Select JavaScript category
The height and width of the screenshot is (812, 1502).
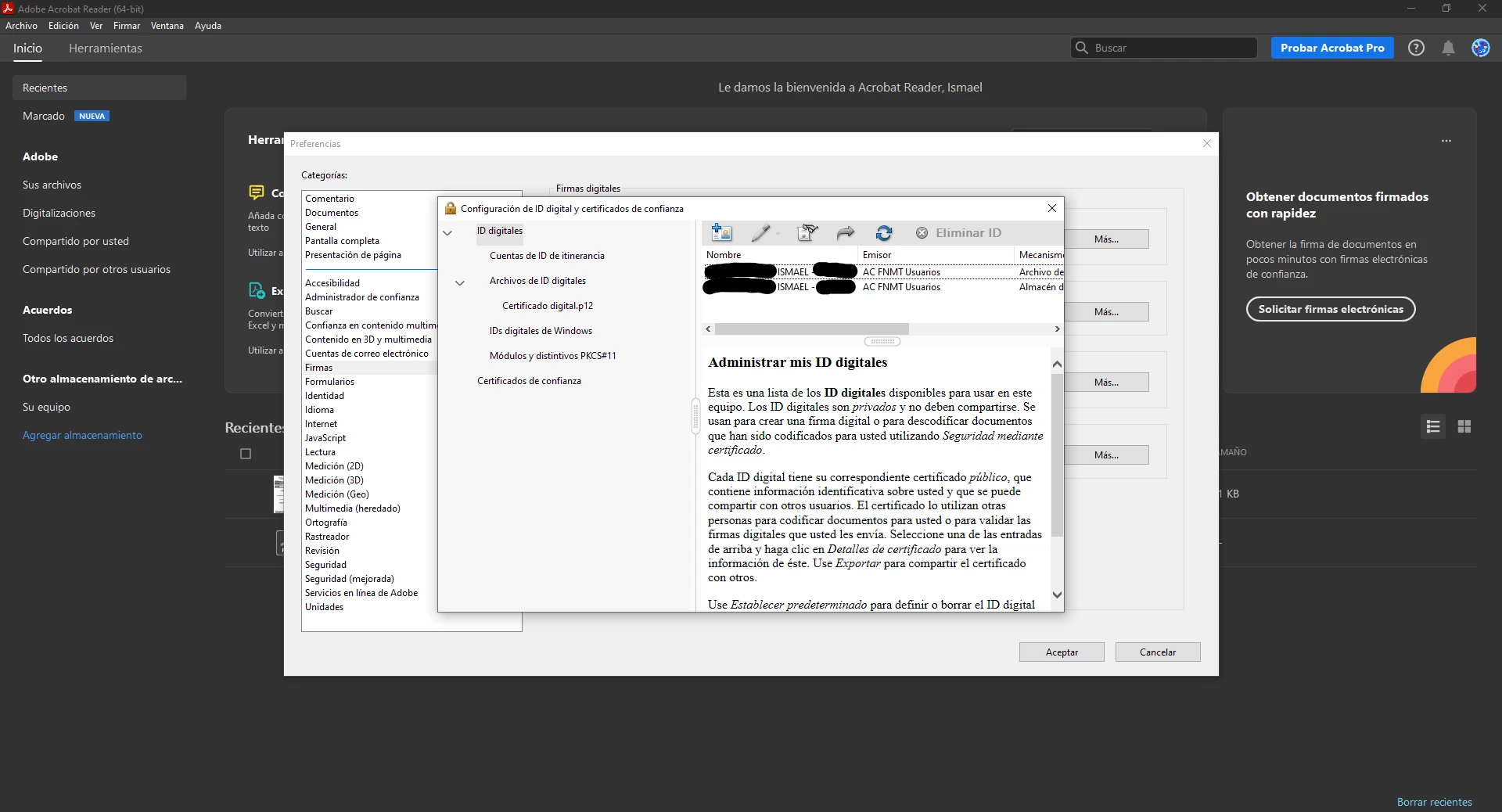click(325, 438)
